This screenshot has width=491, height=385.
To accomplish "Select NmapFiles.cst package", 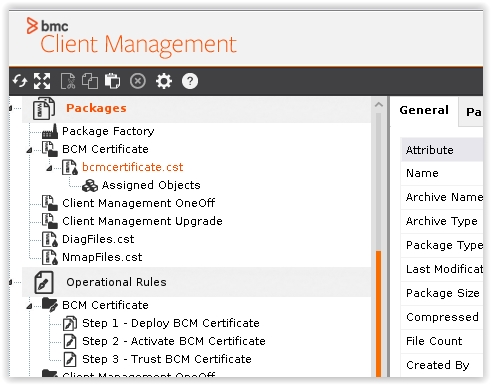I will pyautogui.click(x=102, y=257).
